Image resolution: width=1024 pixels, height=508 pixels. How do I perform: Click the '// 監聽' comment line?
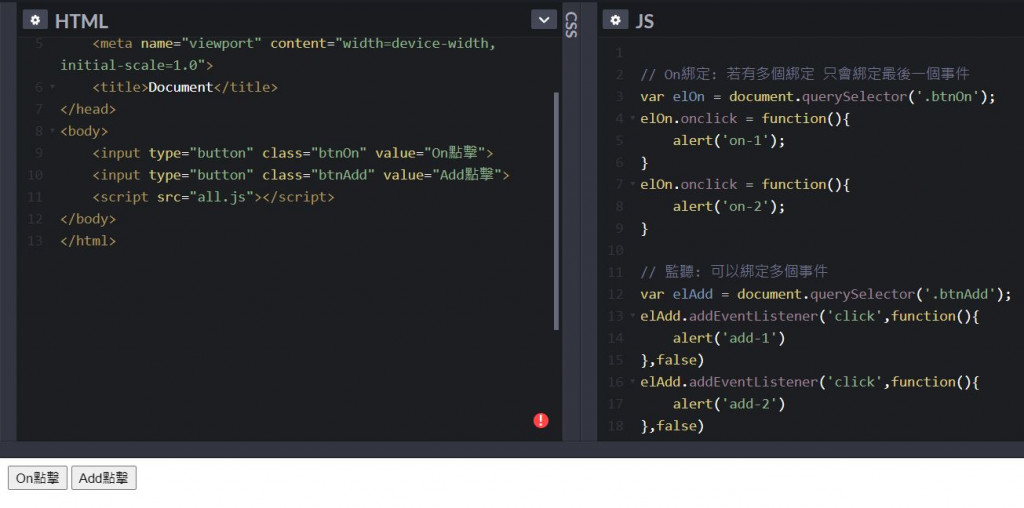[x=734, y=272]
